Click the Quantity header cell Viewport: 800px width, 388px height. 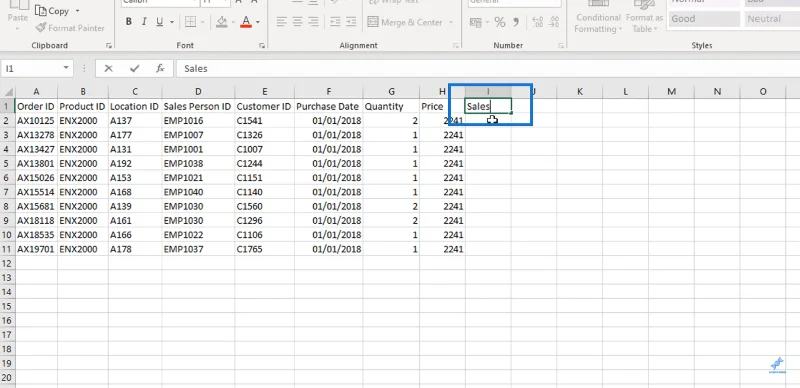[391, 107]
